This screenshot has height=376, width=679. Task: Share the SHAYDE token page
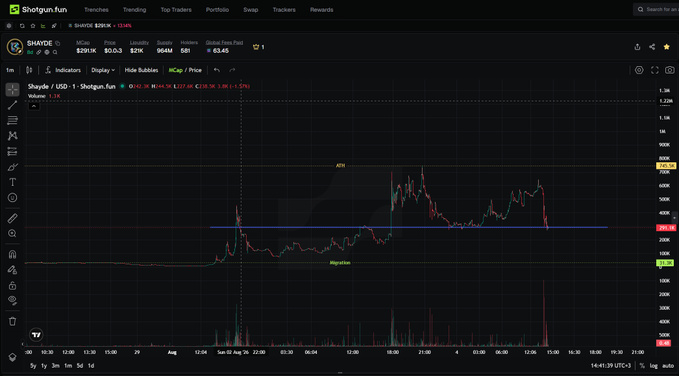pyautogui.click(x=652, y=47)
